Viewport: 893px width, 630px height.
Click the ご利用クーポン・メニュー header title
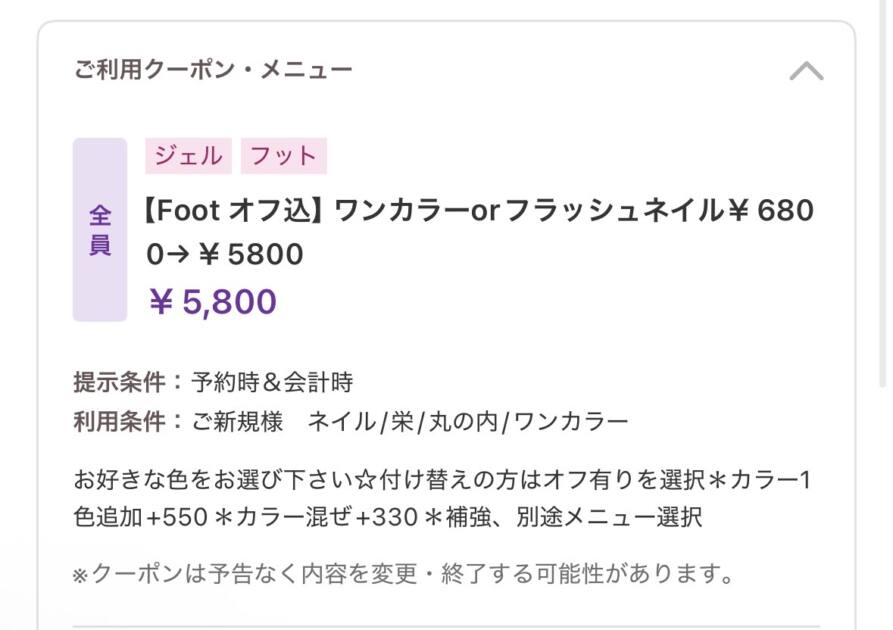click(213, 70)
